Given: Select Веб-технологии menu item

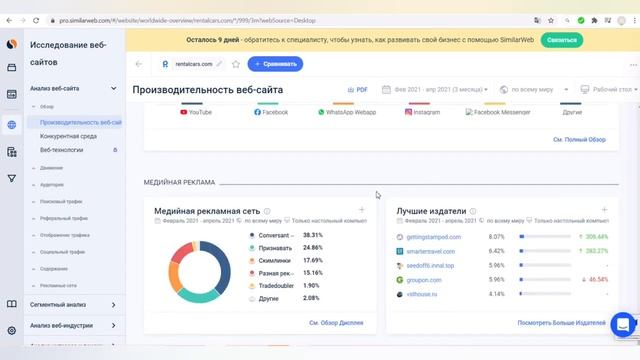Looking at the screenshot, I should (61, 150).
